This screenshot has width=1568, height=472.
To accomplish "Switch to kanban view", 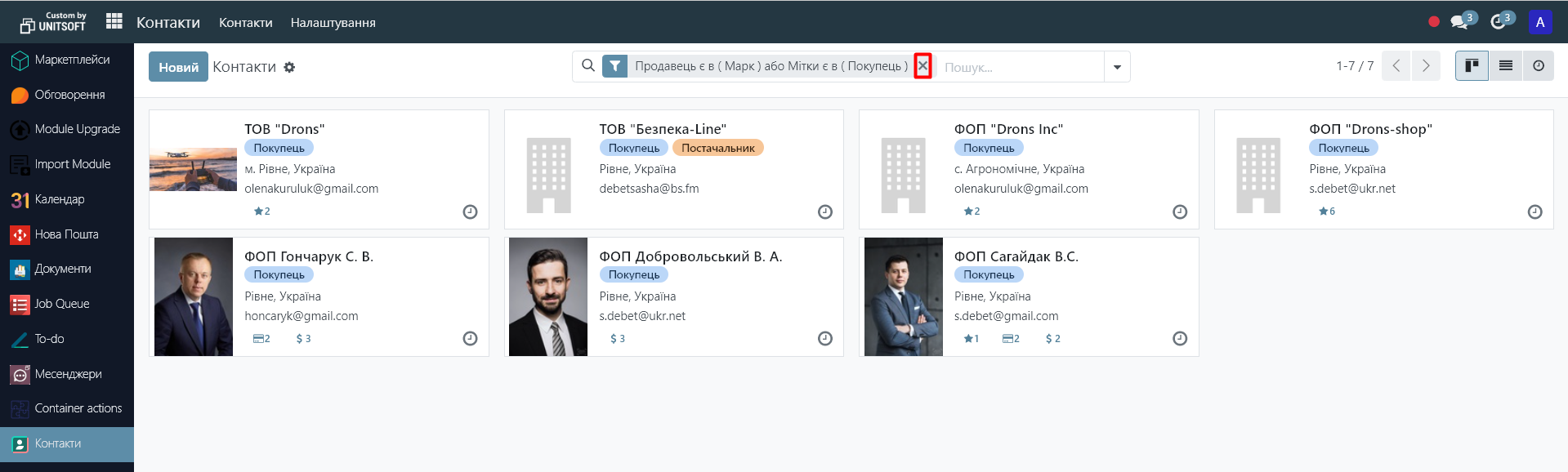I will (x=1472, y=66).
